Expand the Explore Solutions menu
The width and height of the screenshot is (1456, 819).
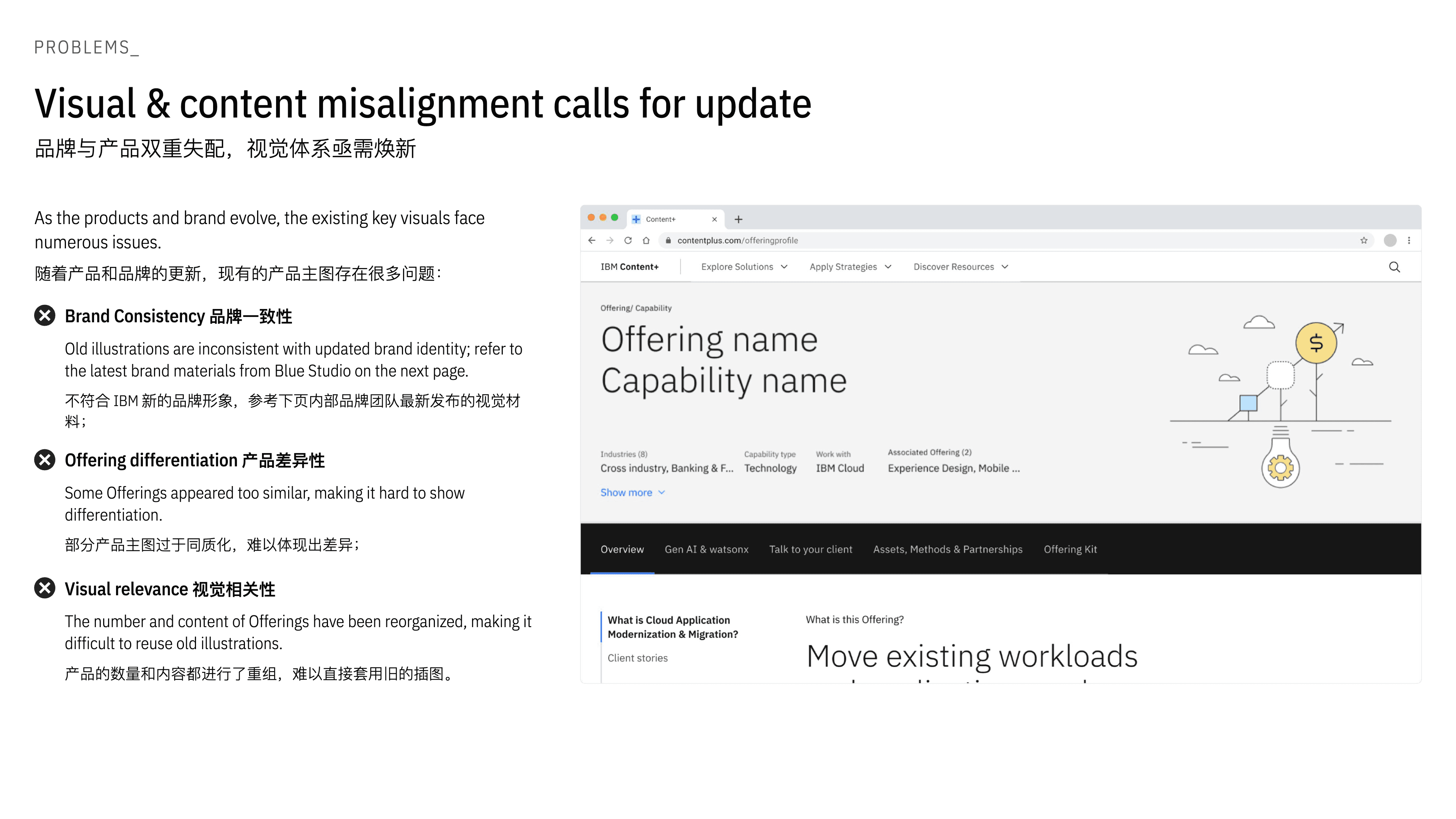pyautogui.click(x=744, y=267)
